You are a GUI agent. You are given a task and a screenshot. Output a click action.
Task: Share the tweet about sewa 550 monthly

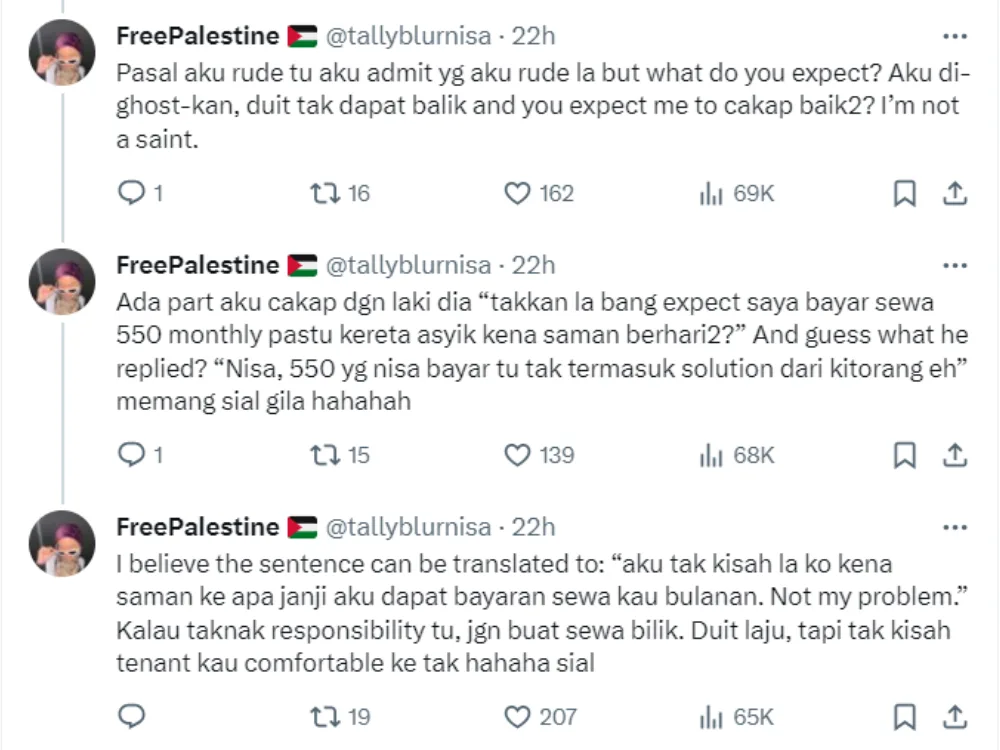(x=955, y=455)
